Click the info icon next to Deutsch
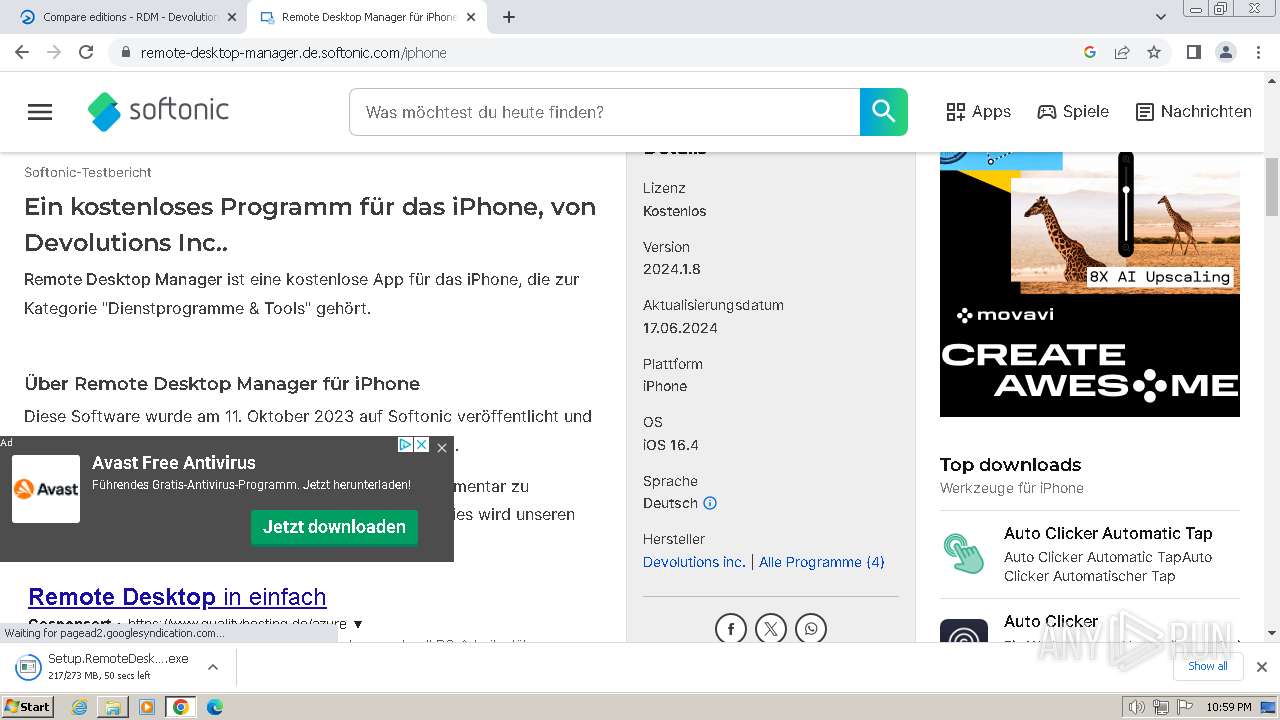 point(710,503)
